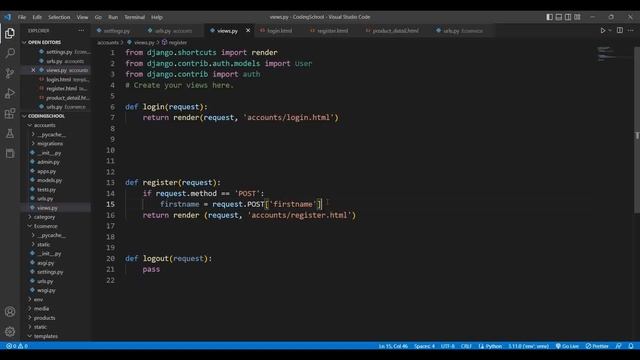The image size is (640, 360).
Task: Open the editor More Actions ellipsis
Action: (x=631, y=31)
